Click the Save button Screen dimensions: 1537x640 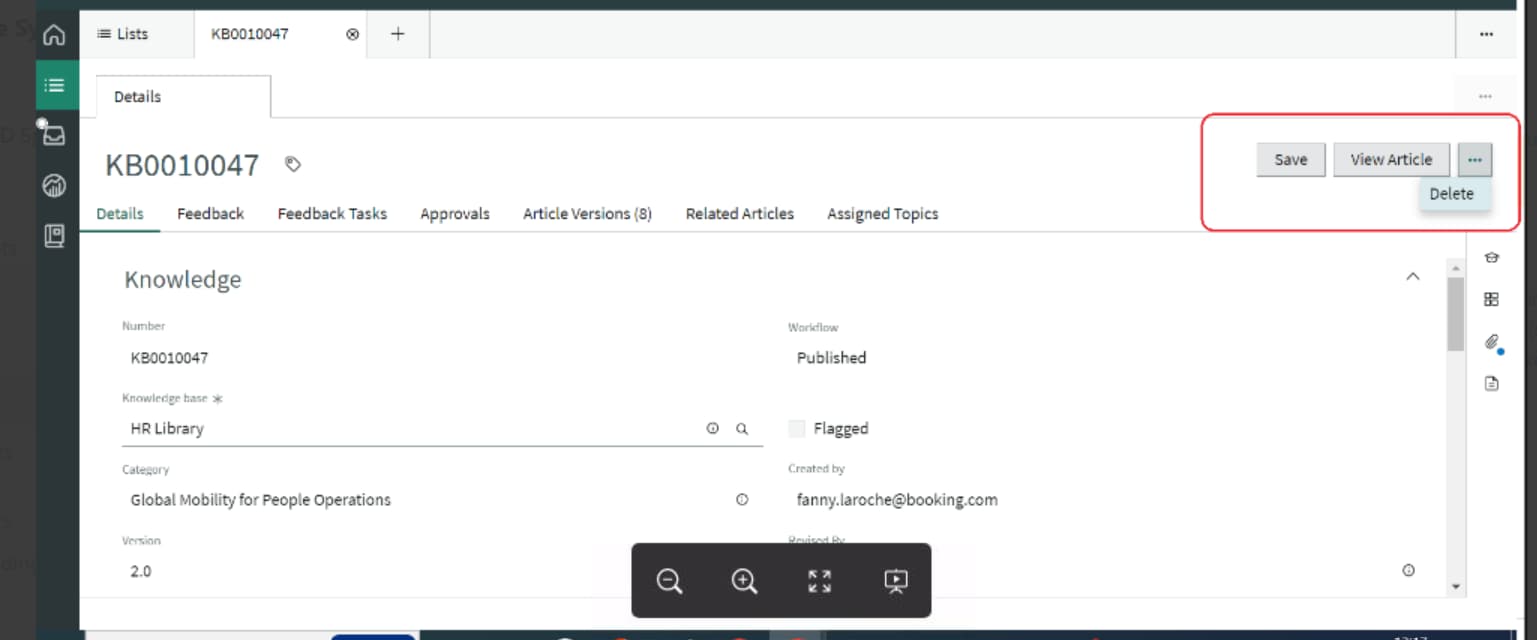pos(1290,159)
